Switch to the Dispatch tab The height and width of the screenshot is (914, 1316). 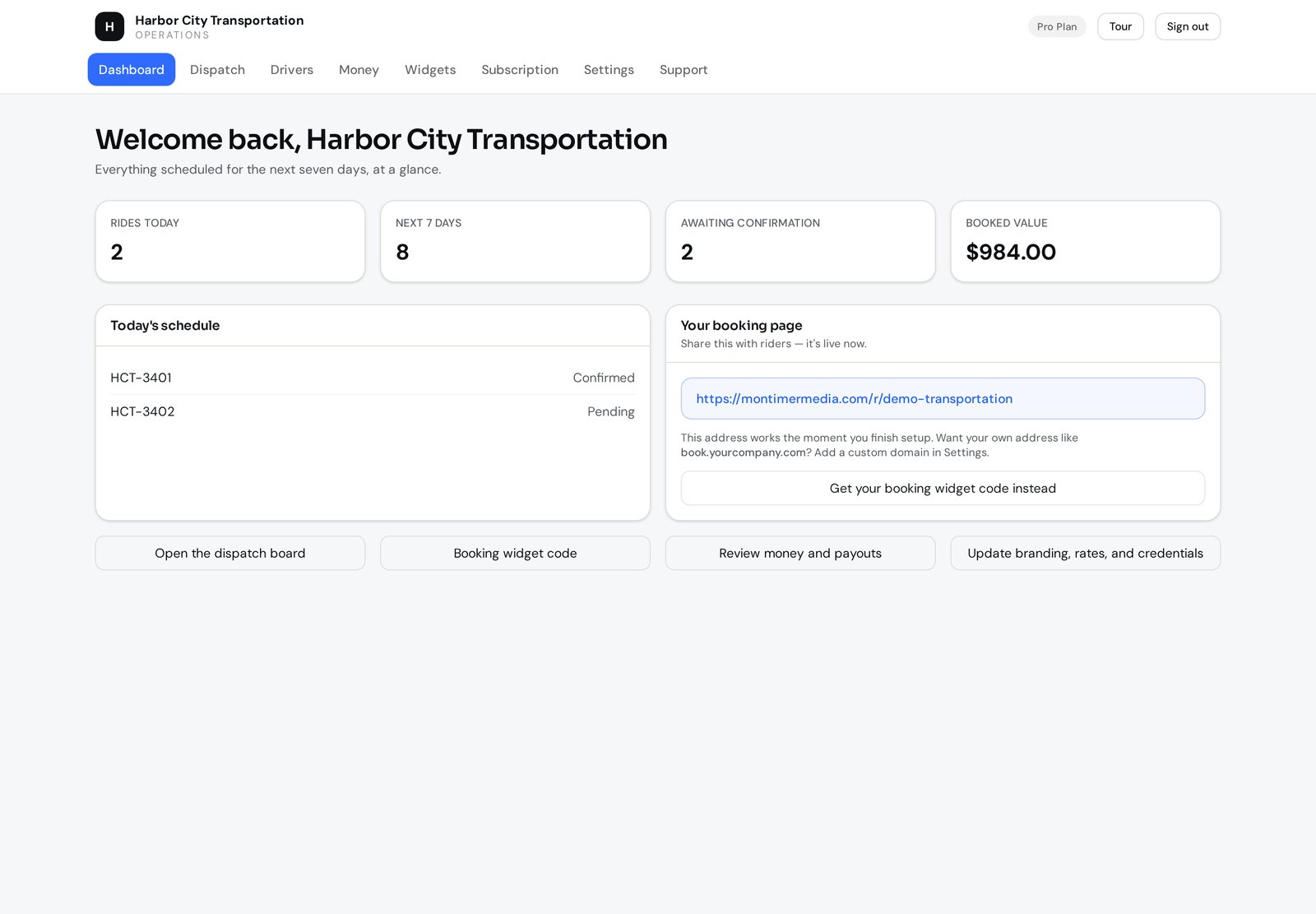[x=217, y=70]
